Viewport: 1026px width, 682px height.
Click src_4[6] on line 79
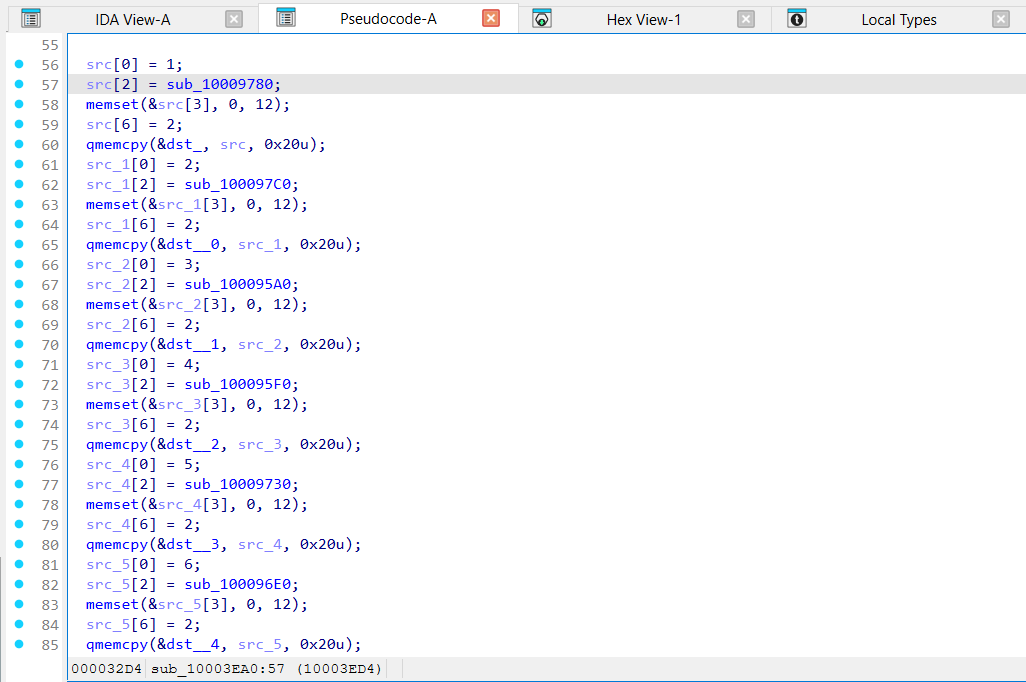(121, 526)
